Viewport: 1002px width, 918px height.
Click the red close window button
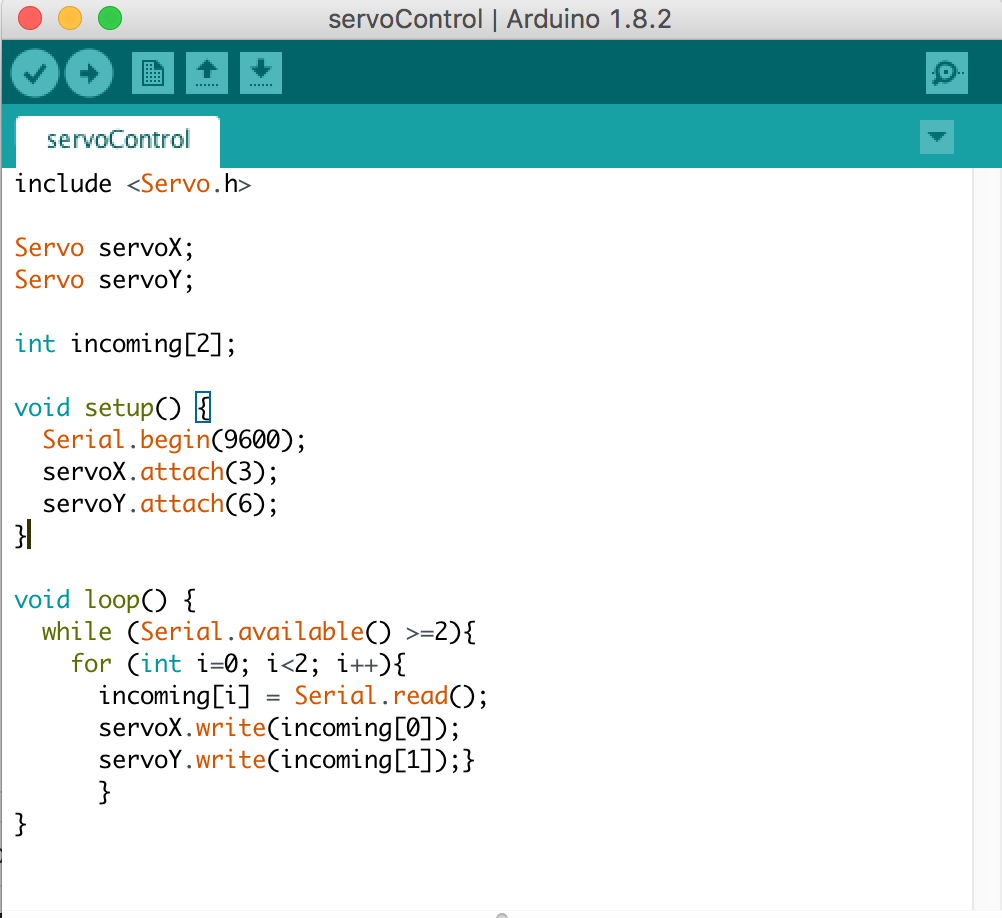pos(30,19)
